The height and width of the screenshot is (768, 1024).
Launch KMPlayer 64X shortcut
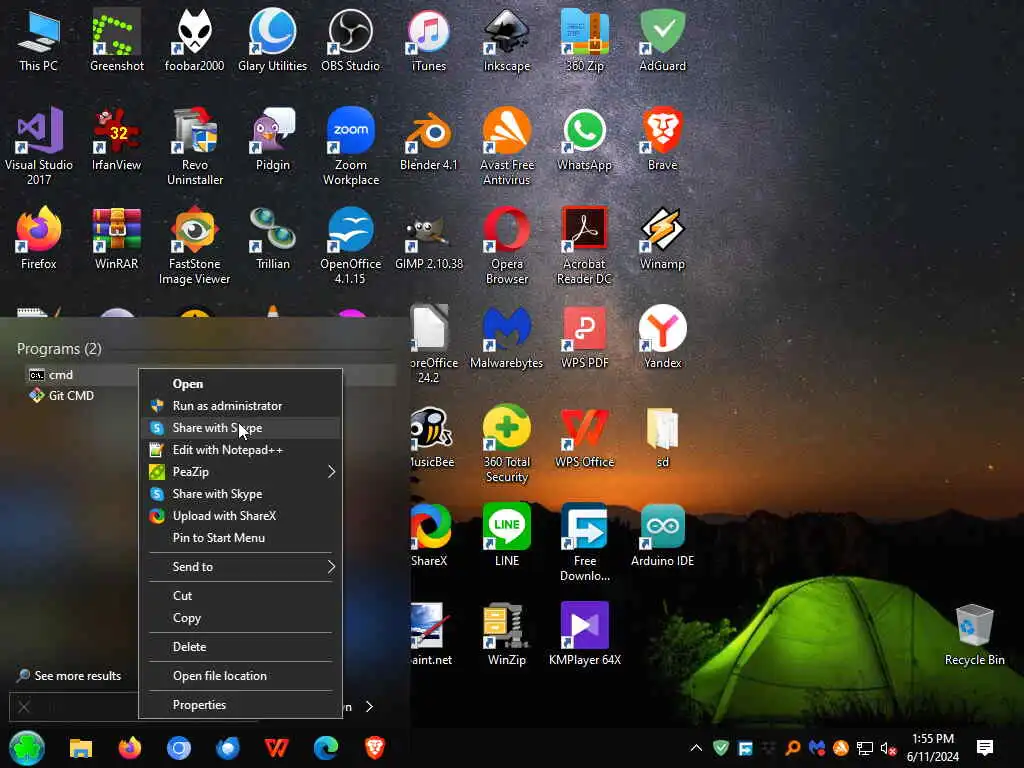pyautogui.click(x=584, y=634)
